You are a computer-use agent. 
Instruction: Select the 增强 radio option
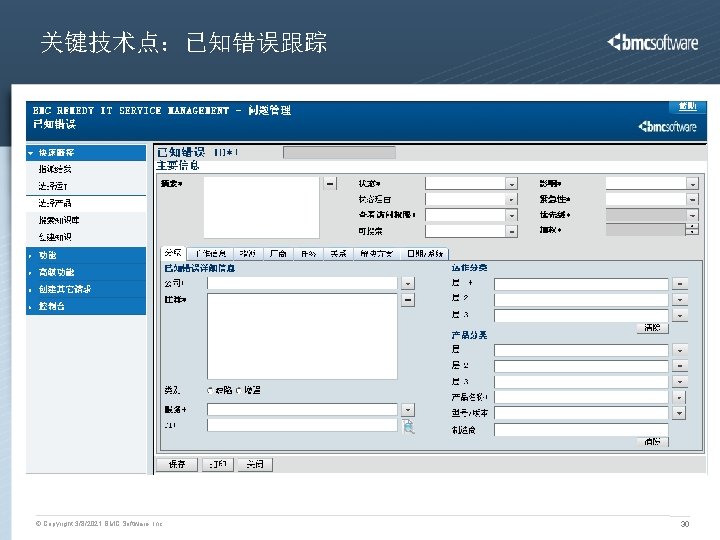tap(239, 390)
